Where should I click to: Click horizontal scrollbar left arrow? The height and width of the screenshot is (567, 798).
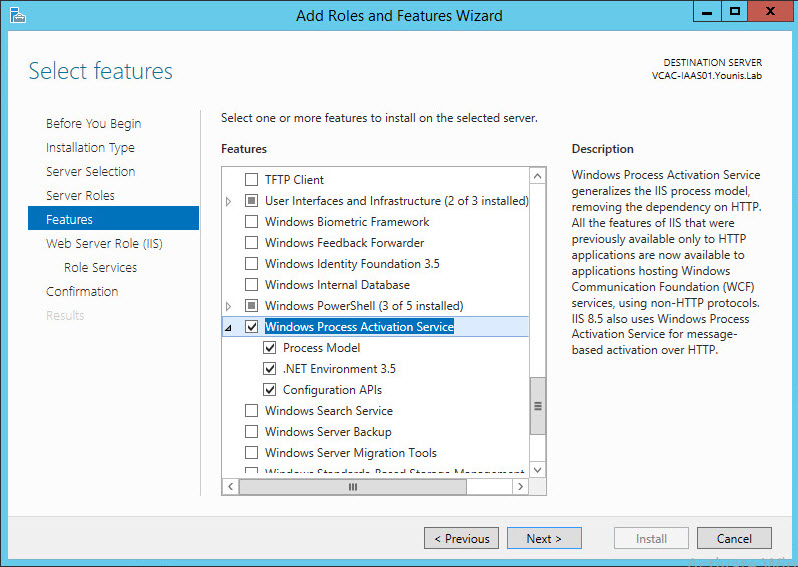click(x=230, y=486)
